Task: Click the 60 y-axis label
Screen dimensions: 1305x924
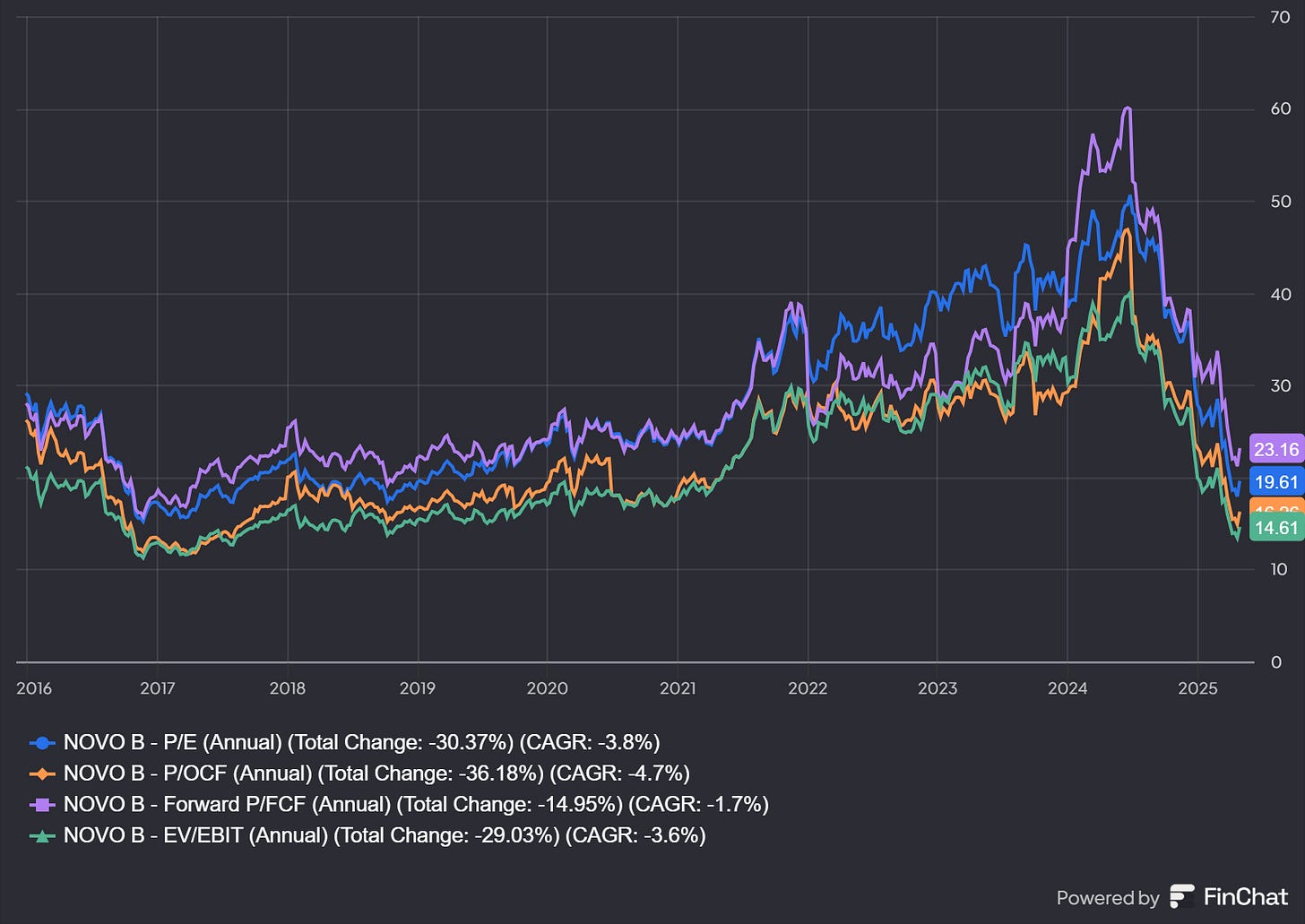Action: click(1281, 108)
